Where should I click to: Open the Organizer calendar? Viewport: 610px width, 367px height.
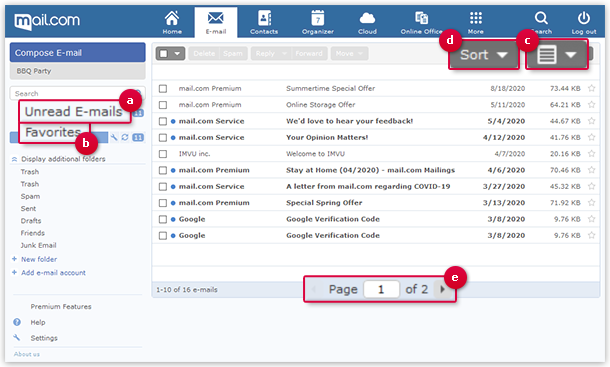[x=318, y=23]
